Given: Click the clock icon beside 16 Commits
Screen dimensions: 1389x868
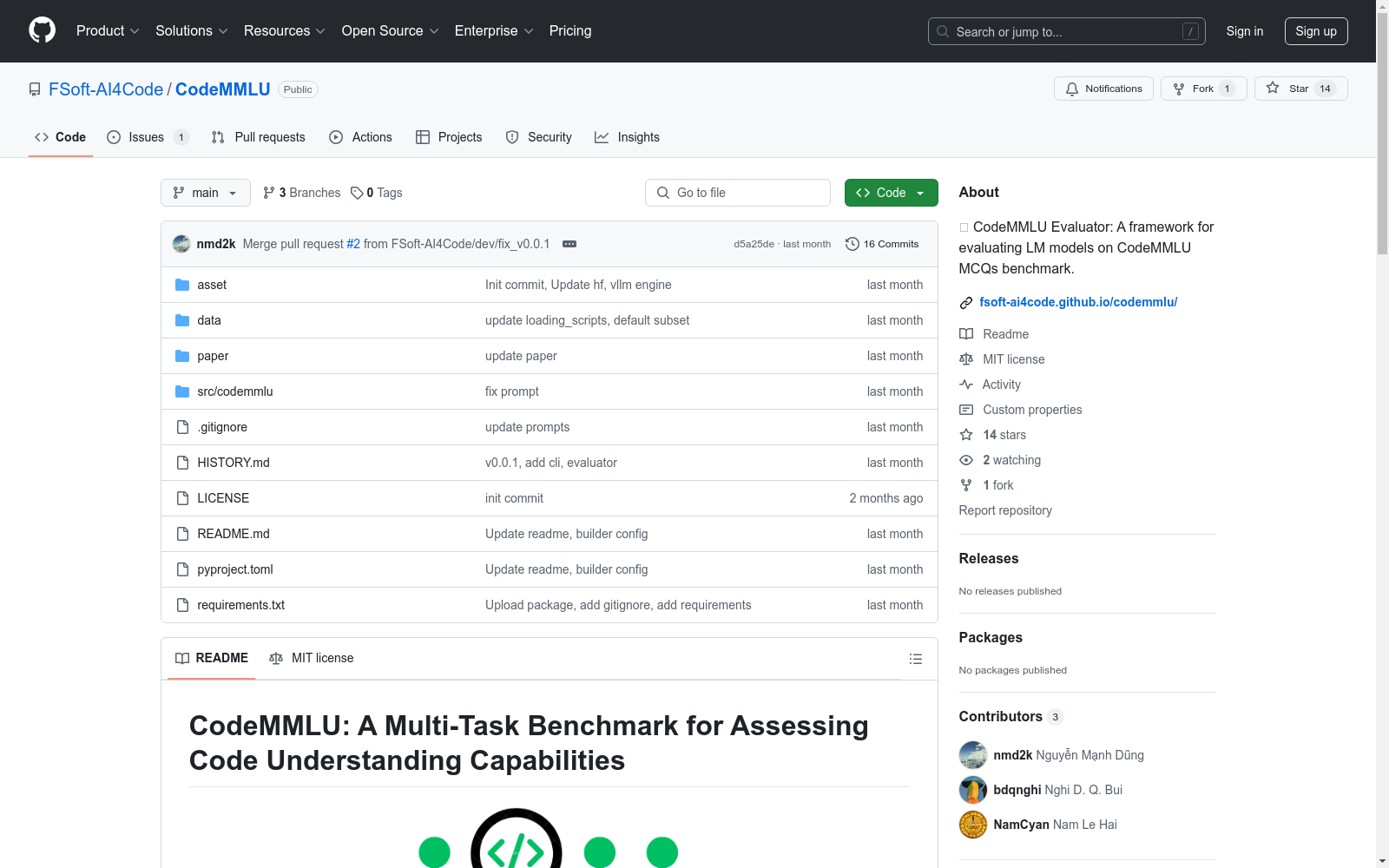Looking at the screenshot, I should click(x=852, y=244).
